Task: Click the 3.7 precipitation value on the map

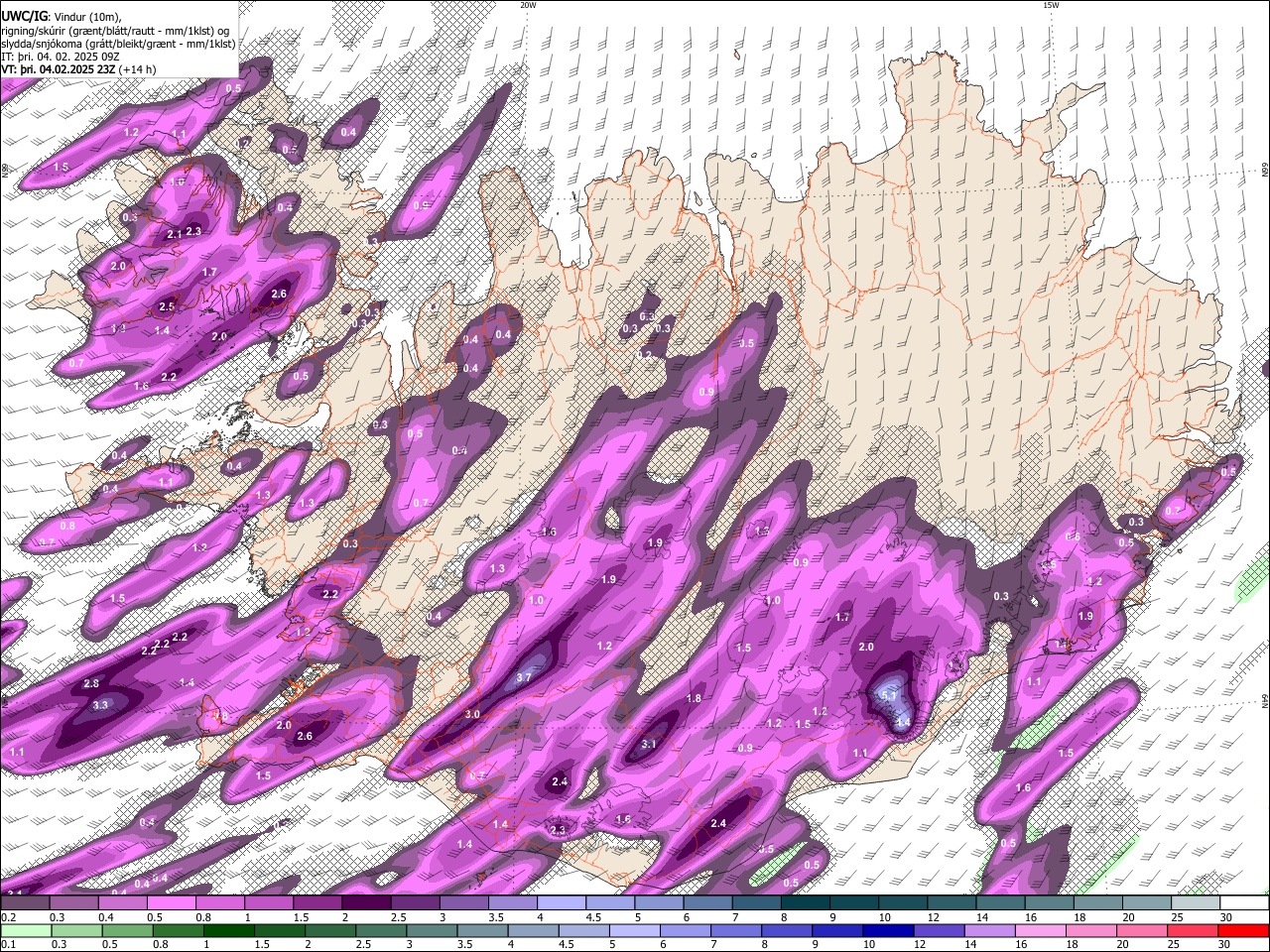Action: [525, 676]
